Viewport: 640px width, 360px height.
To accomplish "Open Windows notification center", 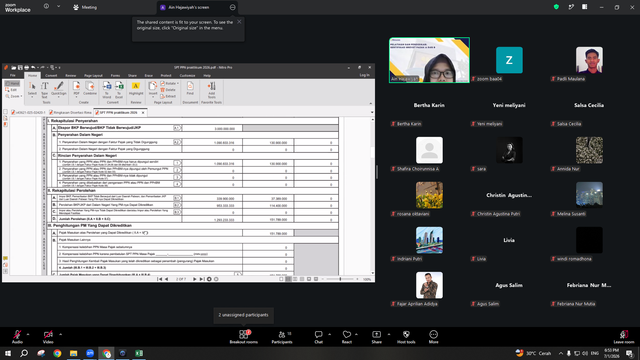I will [629, 353].
